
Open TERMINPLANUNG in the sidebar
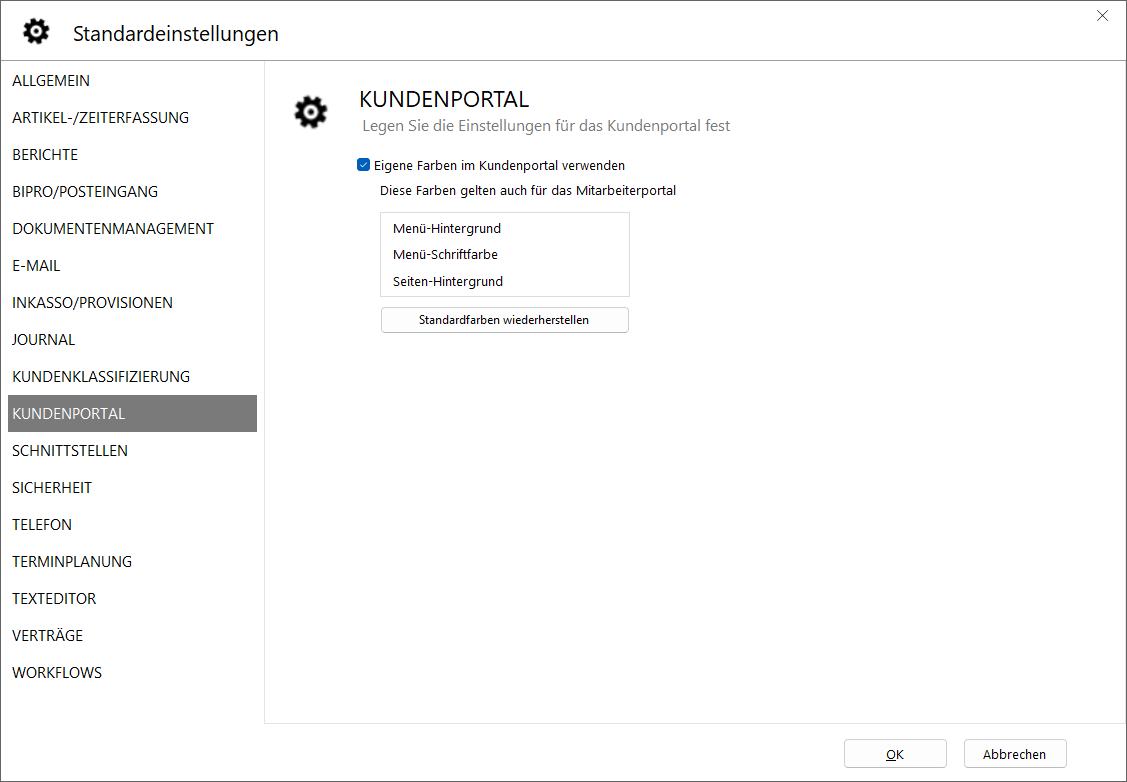72,562
